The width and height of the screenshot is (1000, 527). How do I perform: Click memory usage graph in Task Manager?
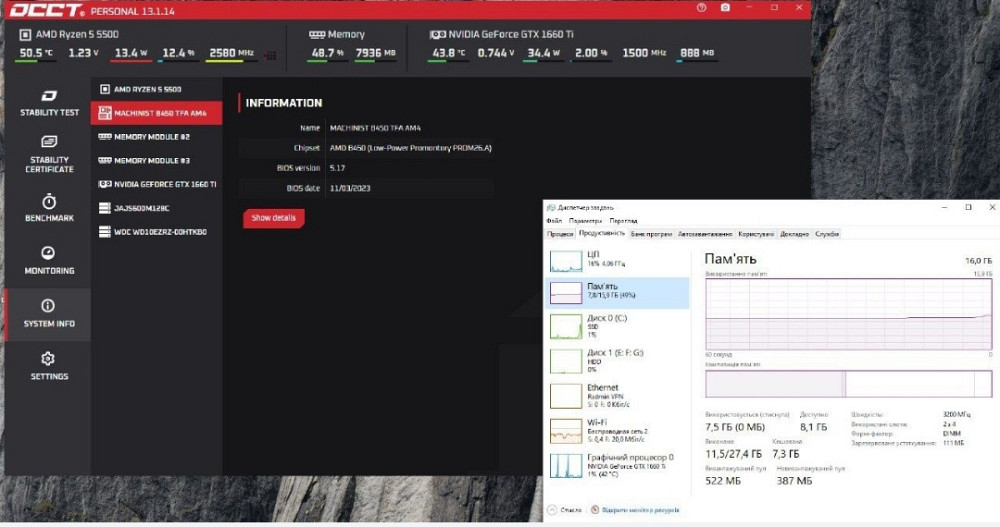coord(848,314)
